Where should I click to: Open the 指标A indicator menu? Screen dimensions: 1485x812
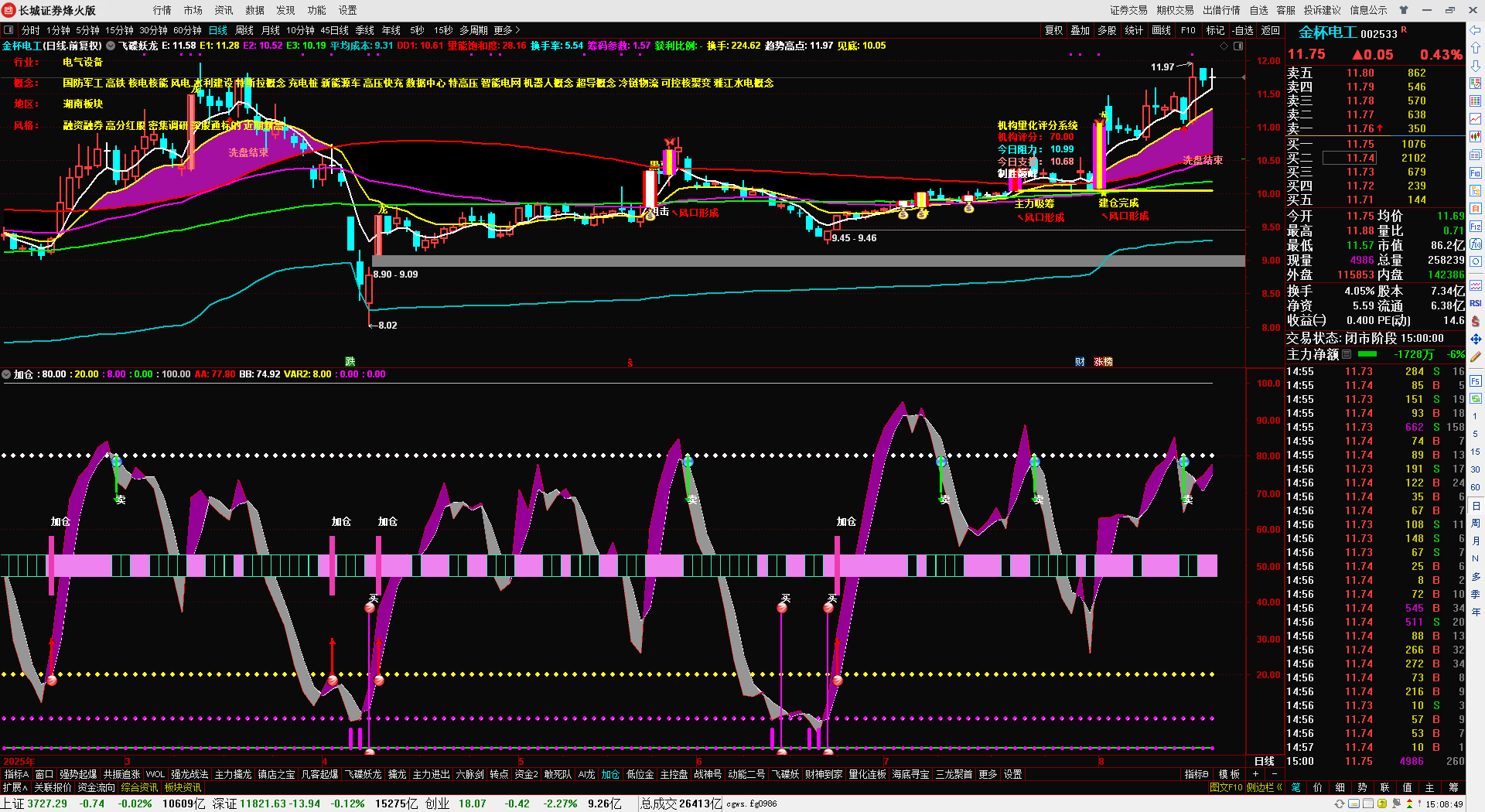click(15, 774)
